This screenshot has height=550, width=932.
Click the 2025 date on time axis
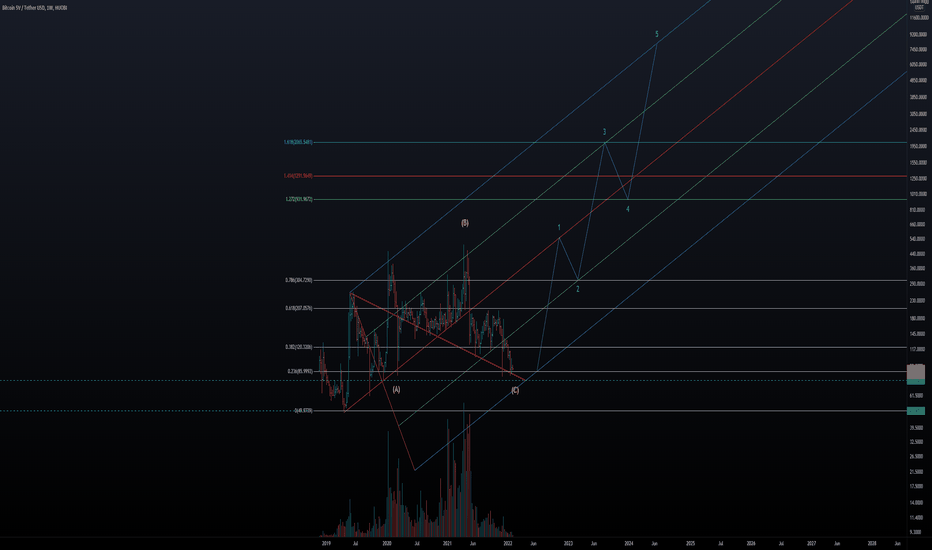(x=690, y=543)
